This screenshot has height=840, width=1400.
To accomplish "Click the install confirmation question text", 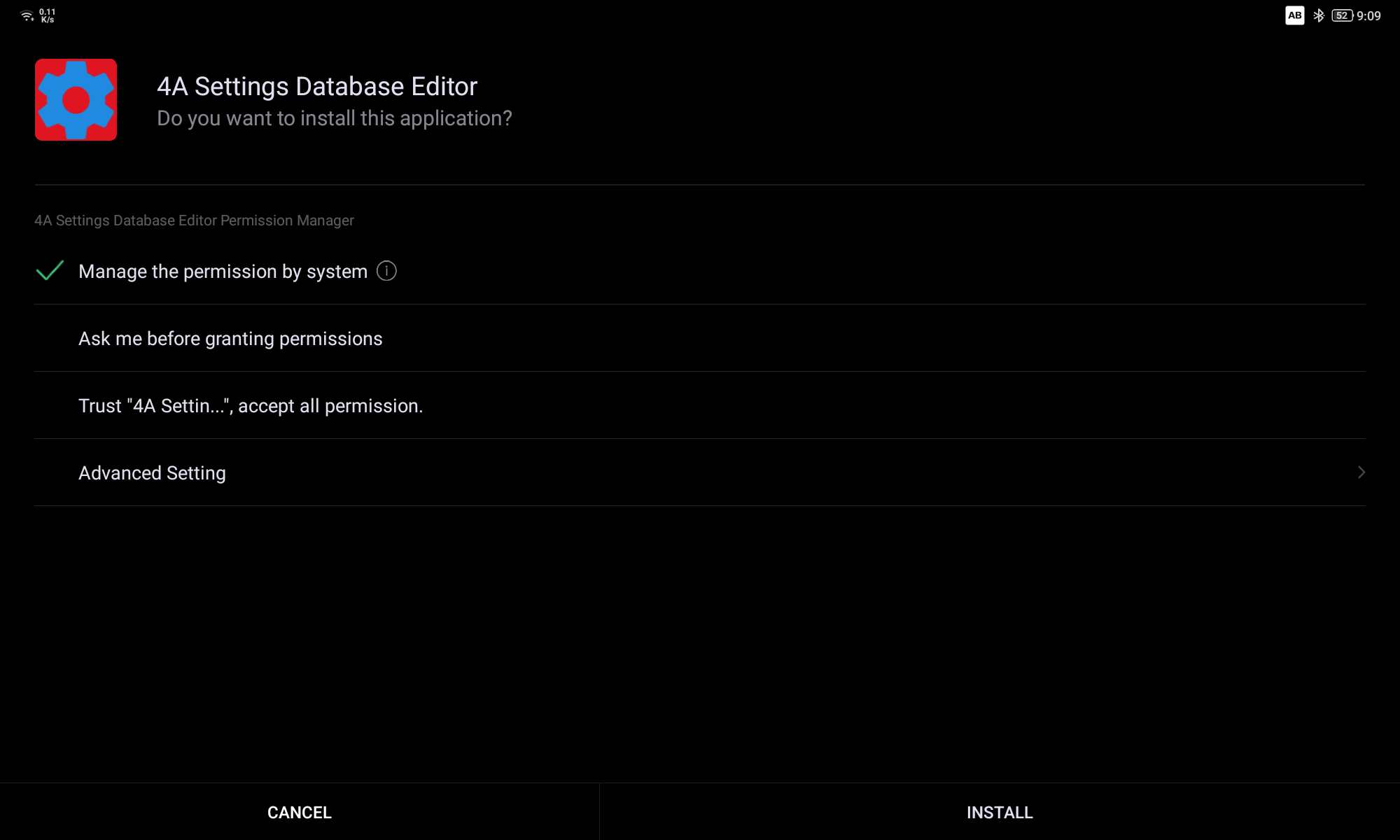I will (334, 118).
